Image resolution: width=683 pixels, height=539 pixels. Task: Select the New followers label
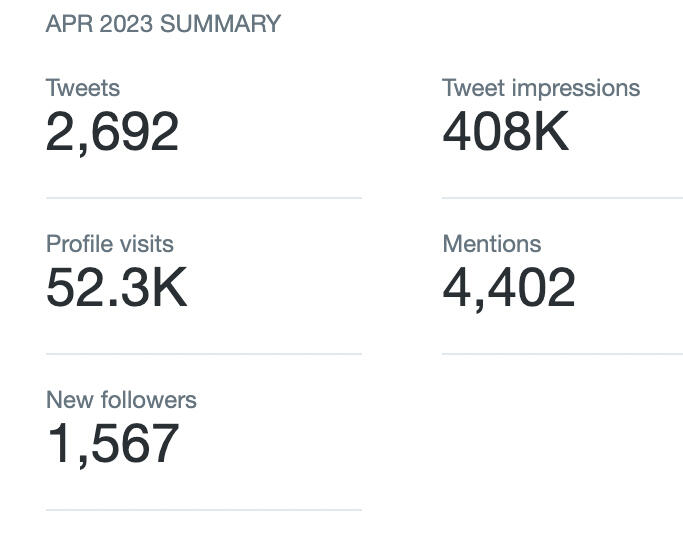(x=121, y=400)
